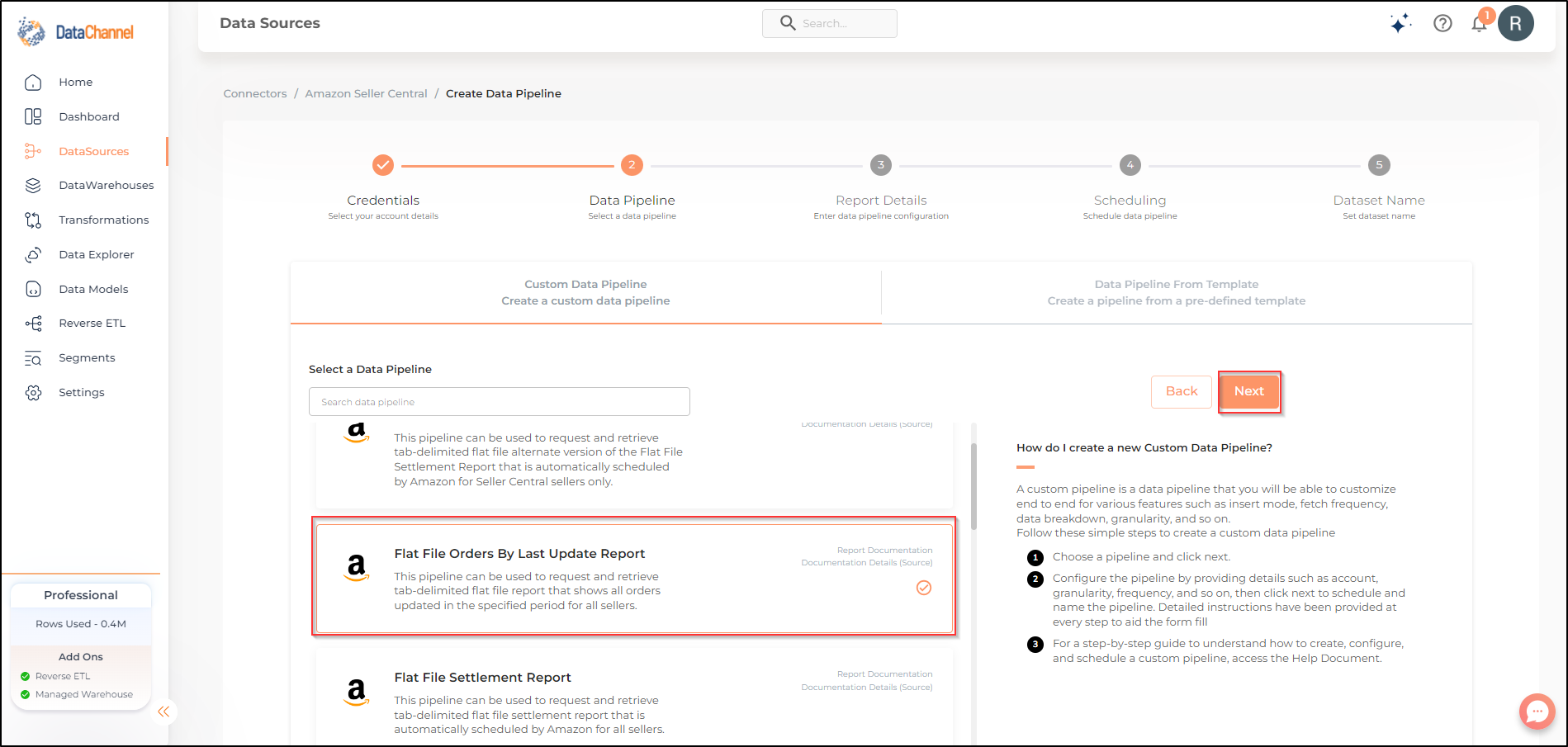Open Report Documentation for Flat File Settlement Report
Screen dimensions: 1568x747
coord(884,674)
